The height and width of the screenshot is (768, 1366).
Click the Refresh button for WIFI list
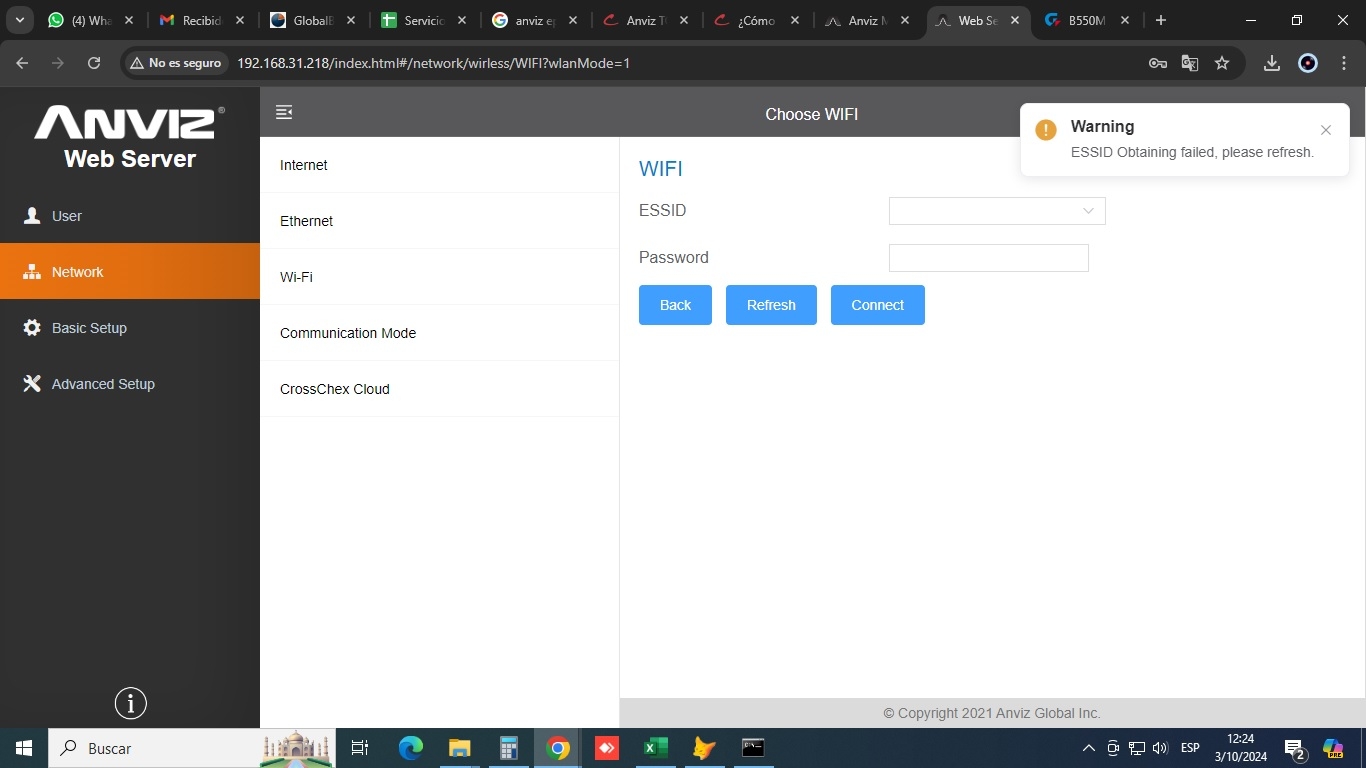point(771,305)
